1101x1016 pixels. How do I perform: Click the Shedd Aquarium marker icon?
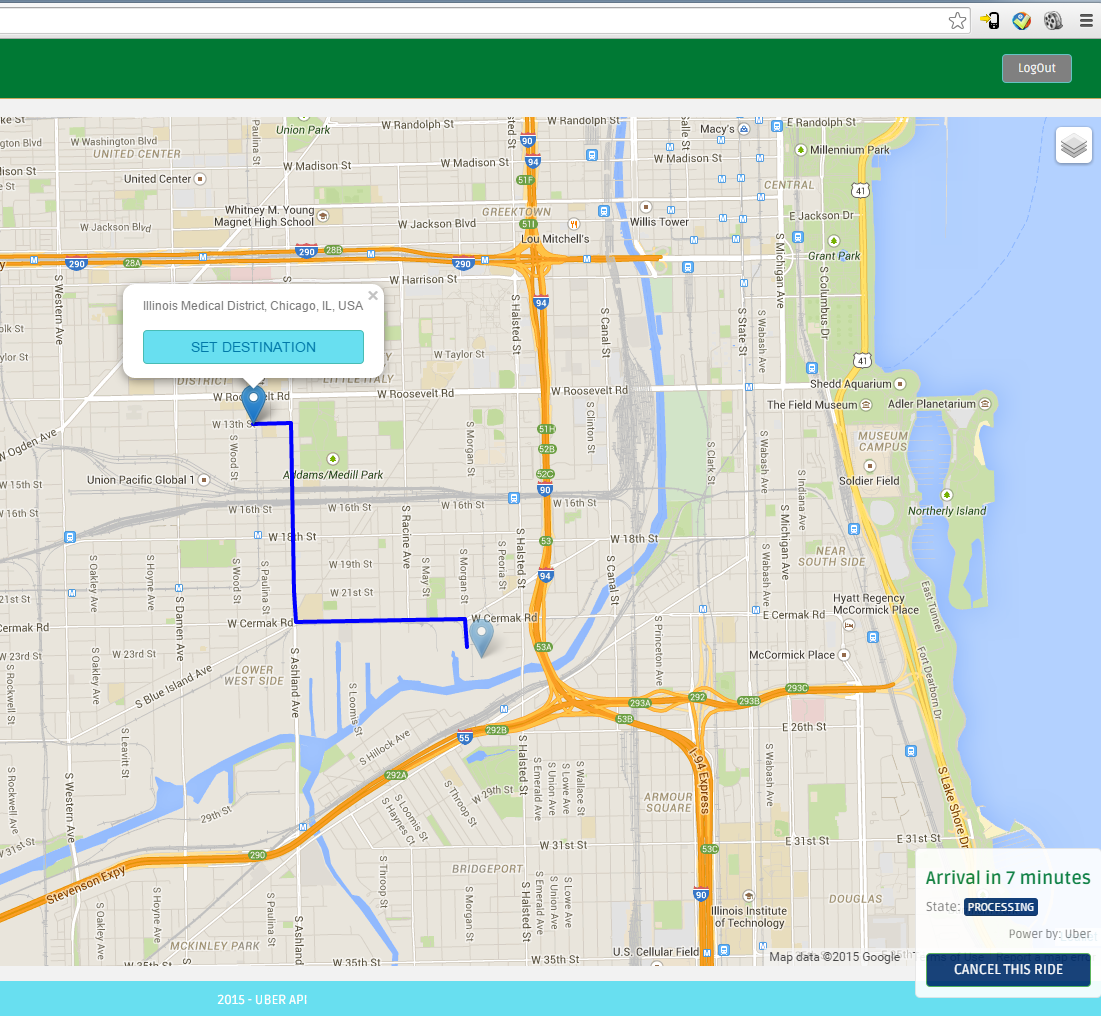click(x=900, y=384)
